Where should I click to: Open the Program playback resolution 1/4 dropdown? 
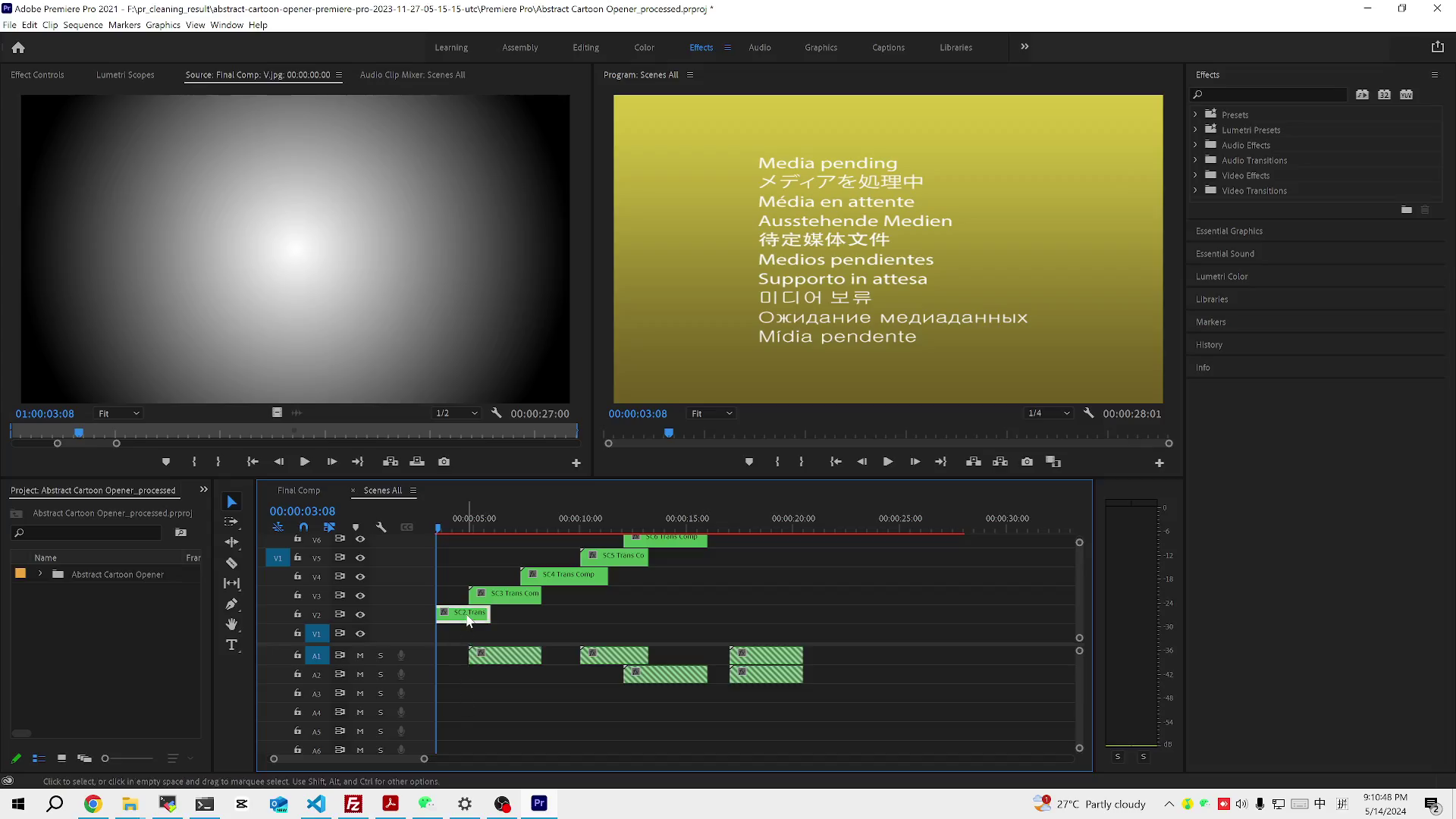1048,413
